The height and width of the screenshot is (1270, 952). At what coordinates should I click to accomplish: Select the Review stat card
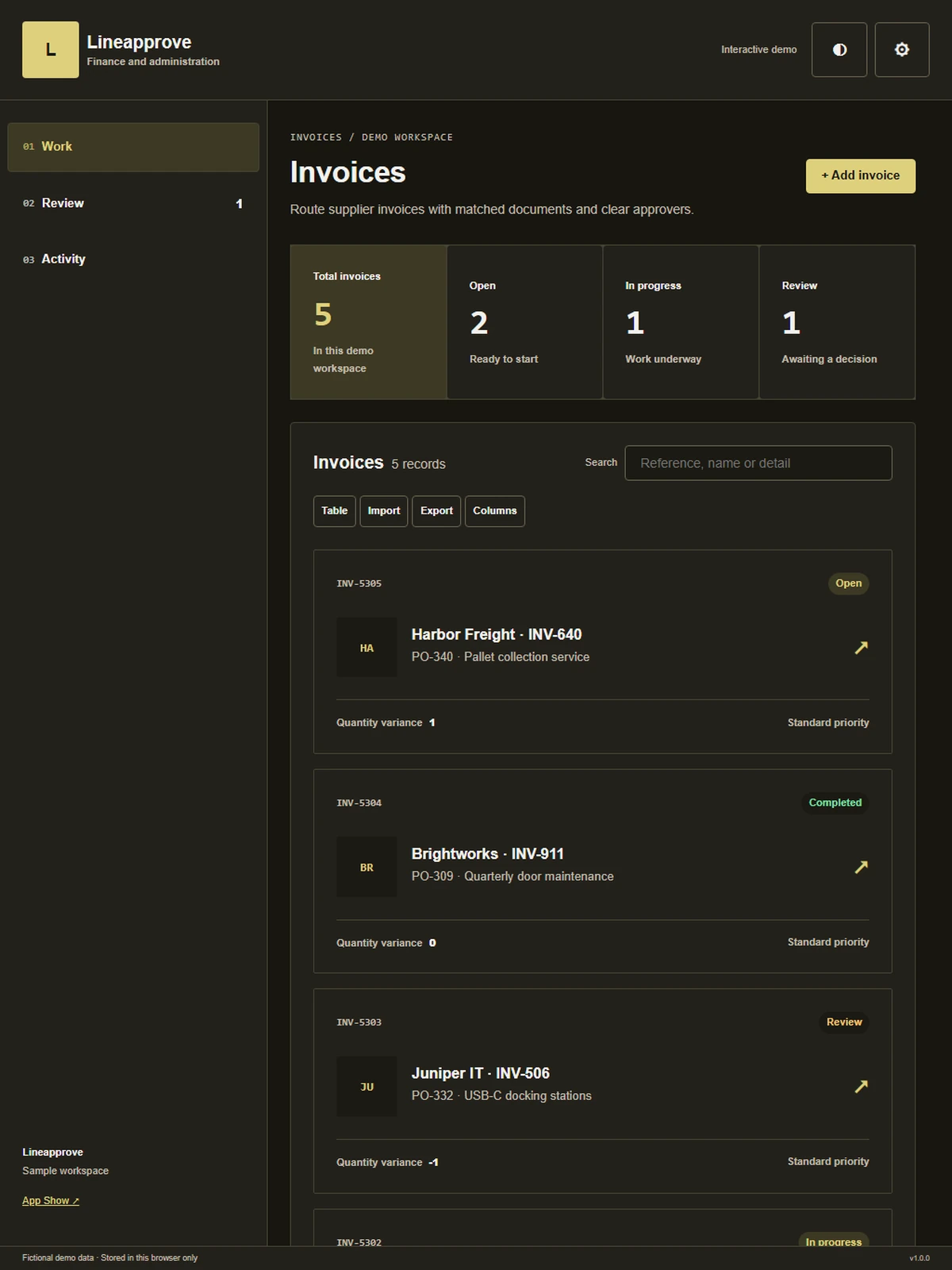pos(837,321)
